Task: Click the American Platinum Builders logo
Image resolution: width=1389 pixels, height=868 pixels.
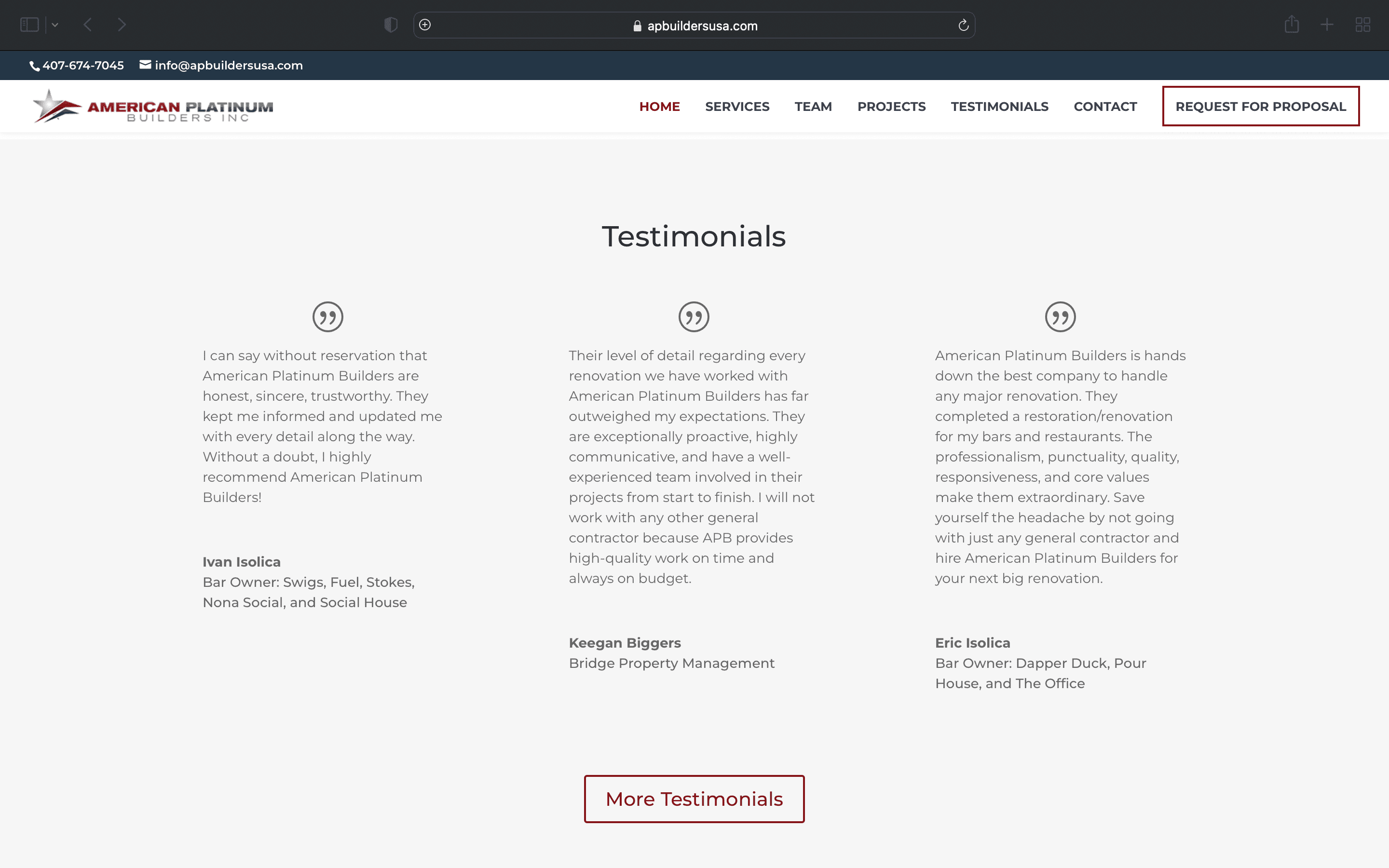Action: (x=153, y=106)
